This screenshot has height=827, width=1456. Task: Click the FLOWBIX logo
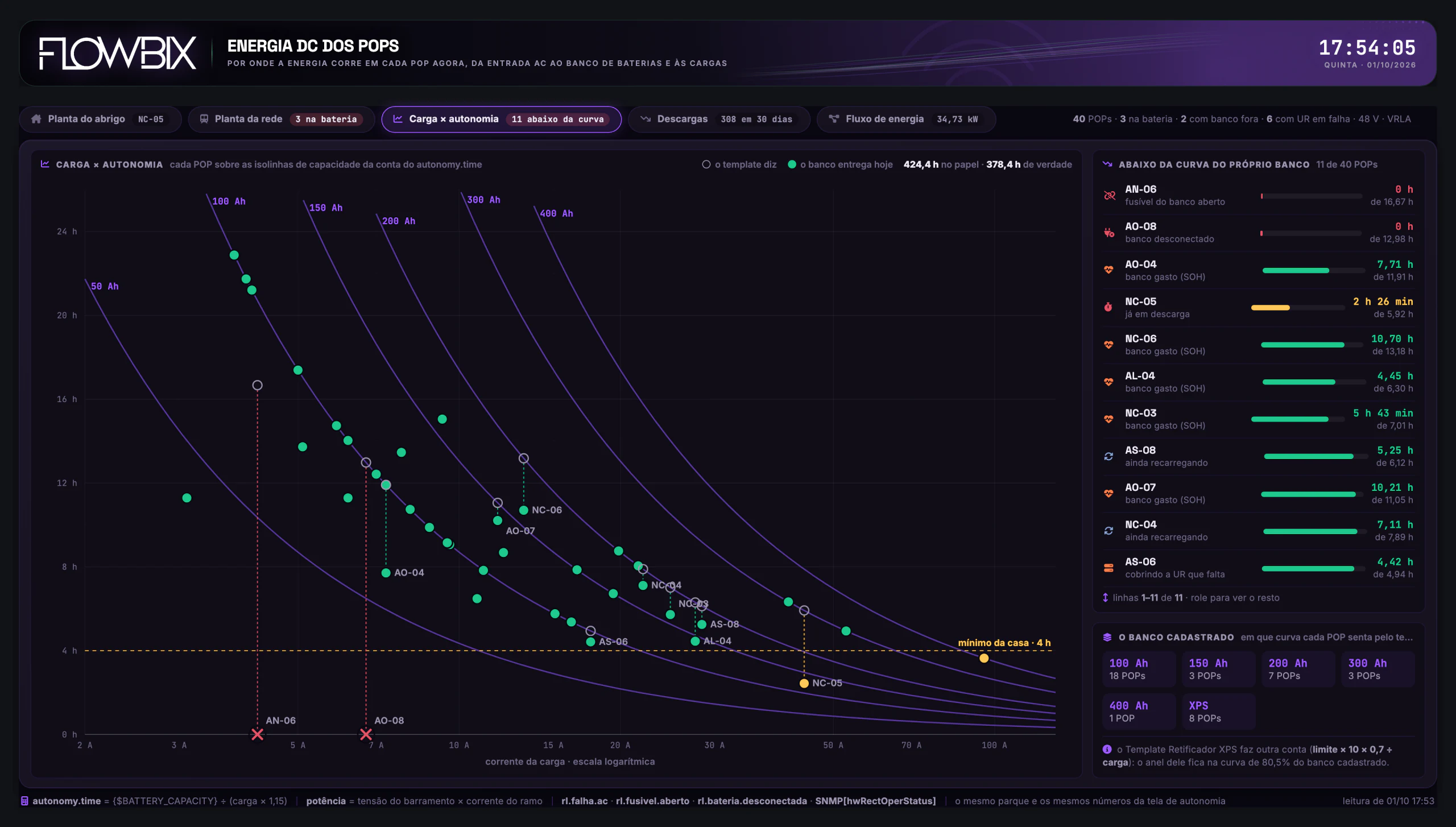pos(118,53)
